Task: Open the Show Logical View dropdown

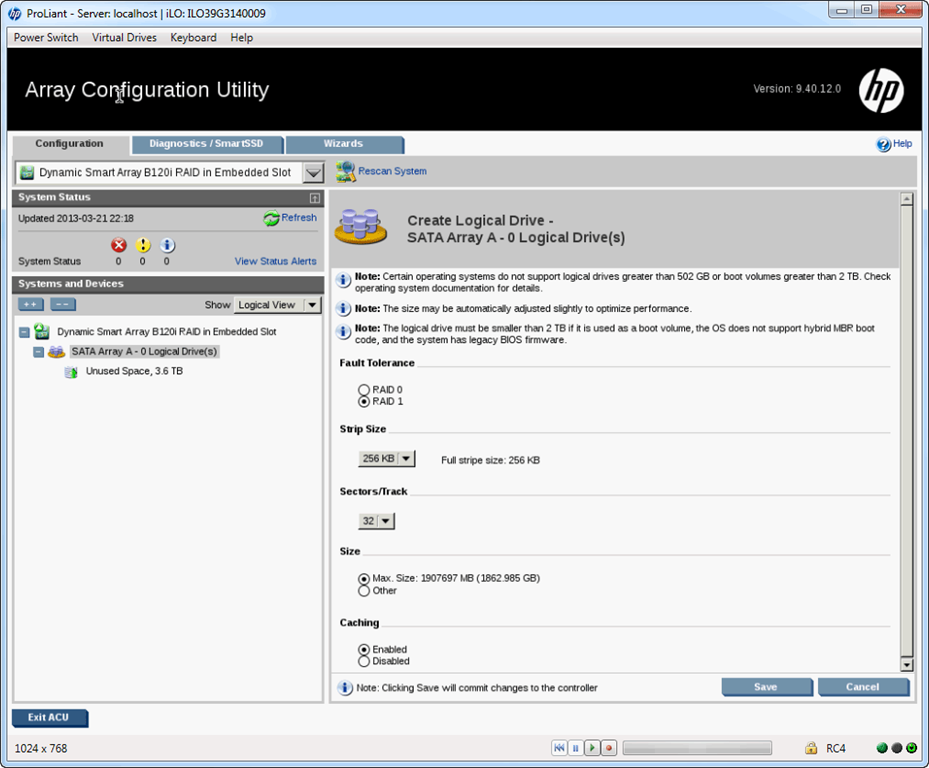Action: pos(277,305)
